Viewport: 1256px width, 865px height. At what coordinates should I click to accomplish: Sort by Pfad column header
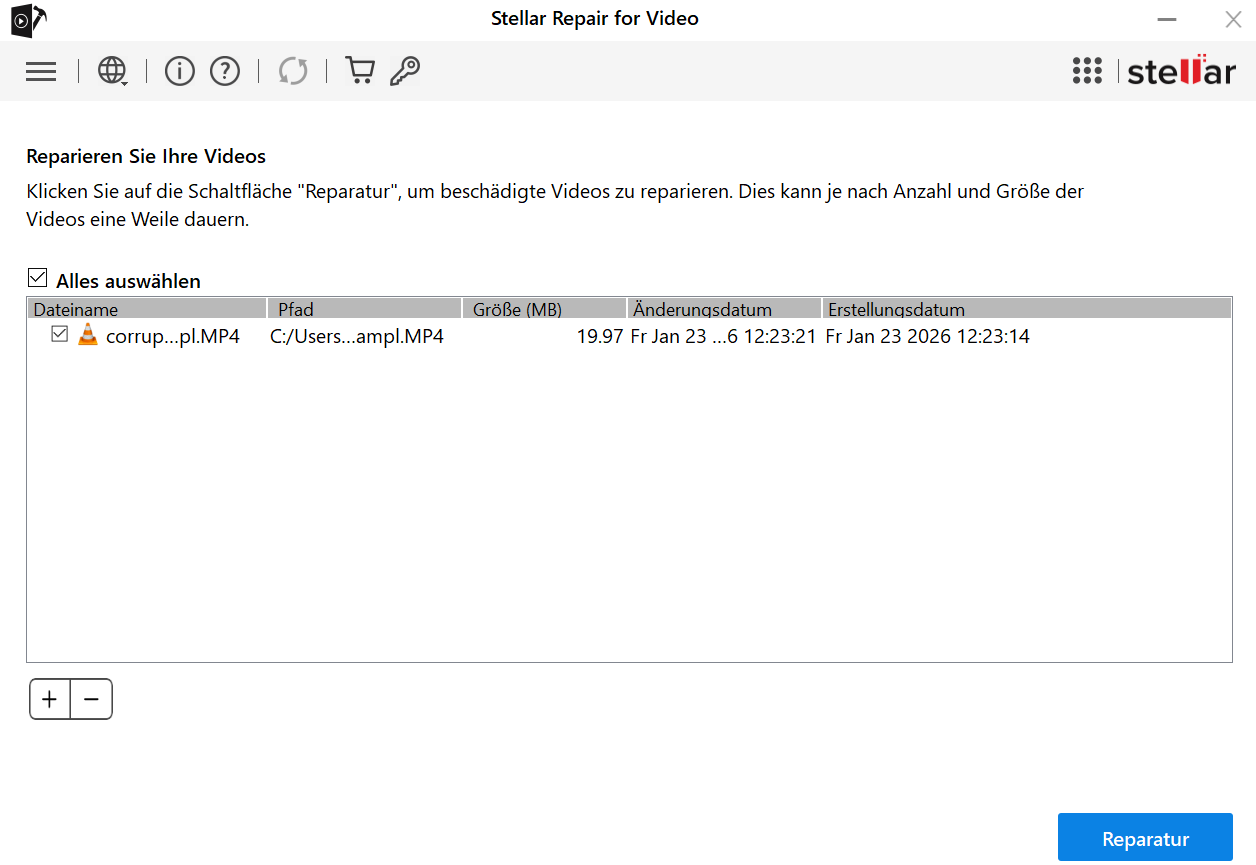pyautogui.click(x=364, y=309)
